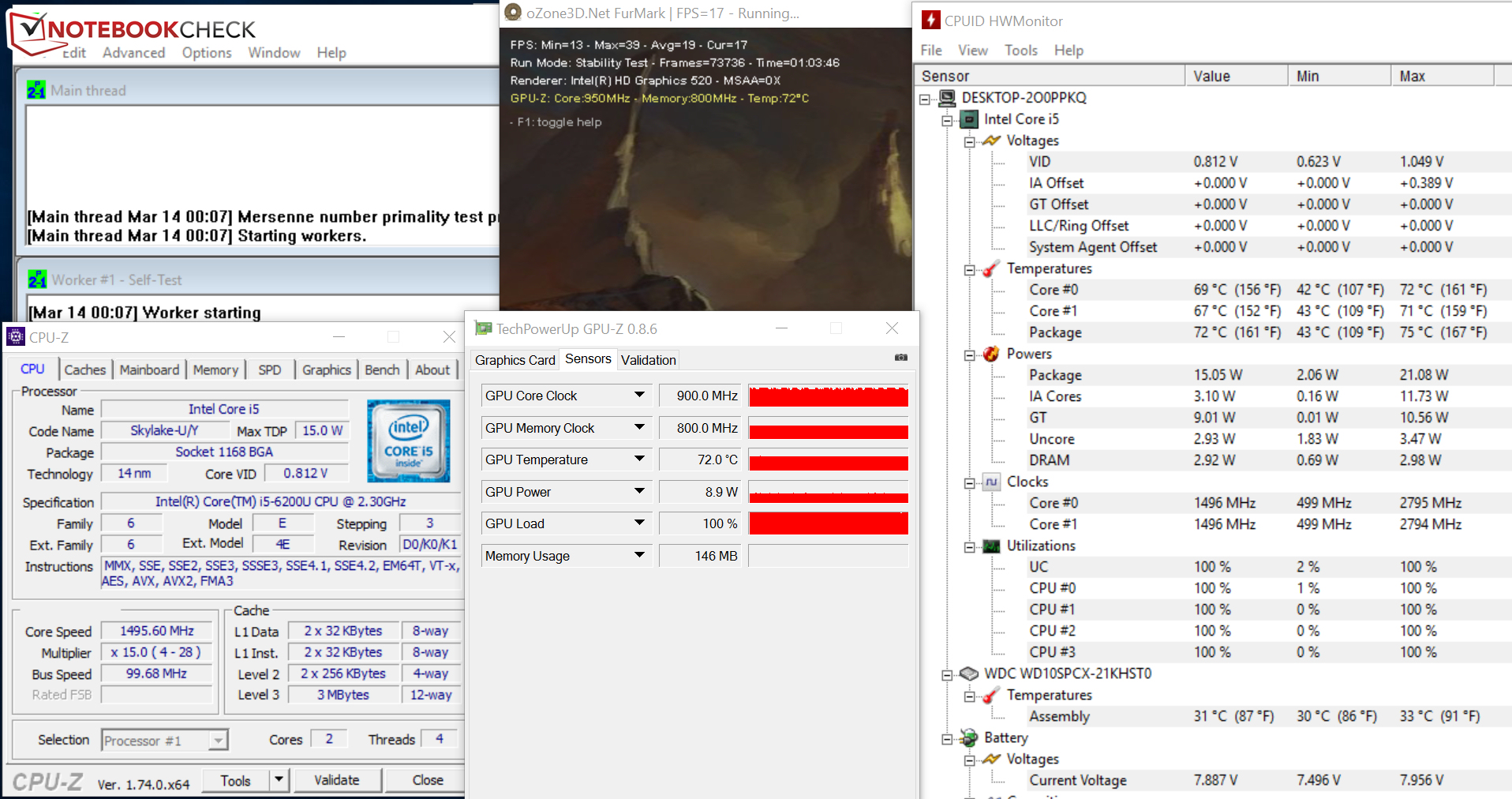Click the GPU Load red history graph
Viewport: 1512px width, 799px height.
[x=828, y=523]
